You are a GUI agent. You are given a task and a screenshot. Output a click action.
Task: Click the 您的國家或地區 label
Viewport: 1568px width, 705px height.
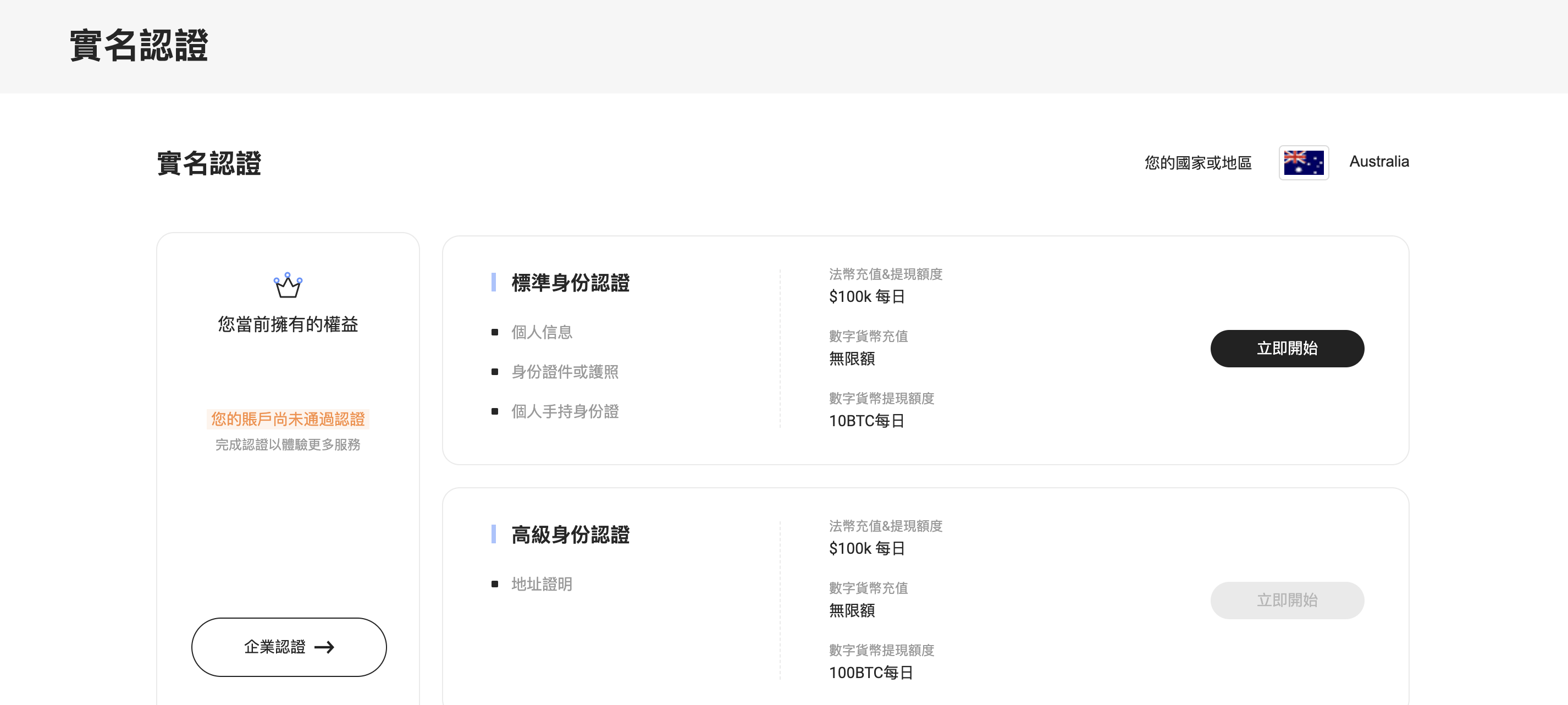(x=1197, y=163)
